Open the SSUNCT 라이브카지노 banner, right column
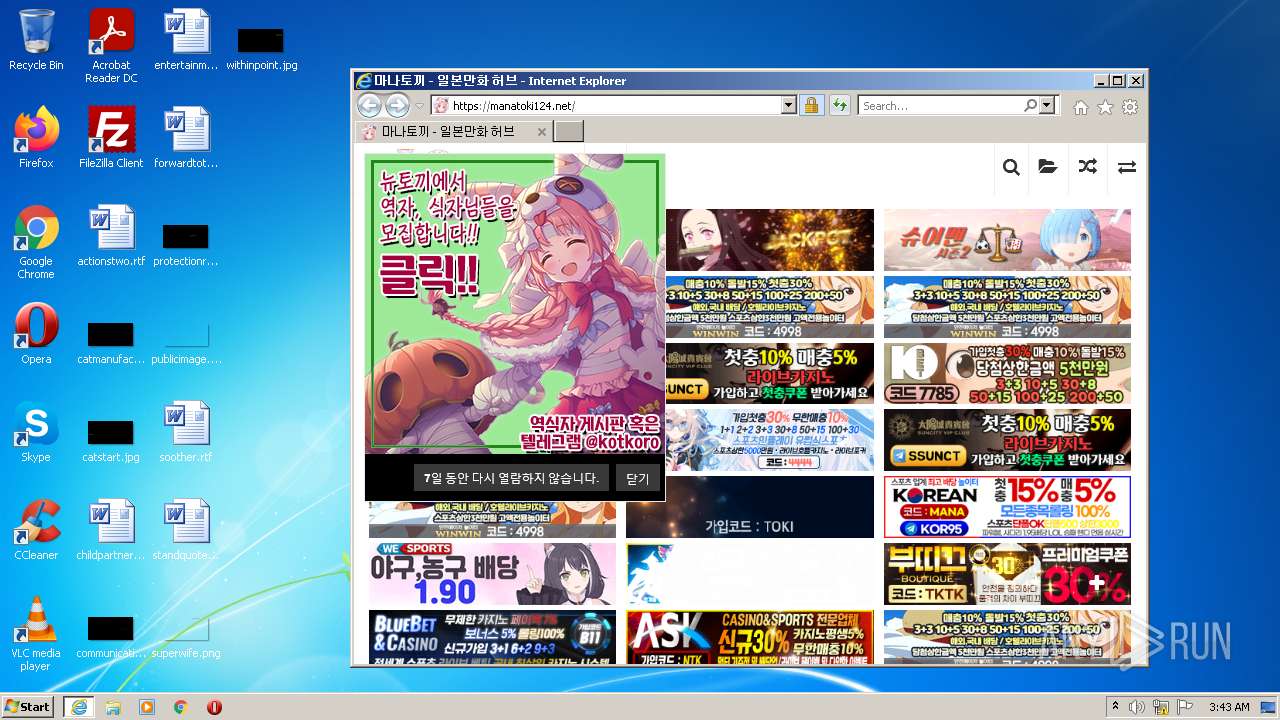1280x720 pixels. click(1007, 440)
